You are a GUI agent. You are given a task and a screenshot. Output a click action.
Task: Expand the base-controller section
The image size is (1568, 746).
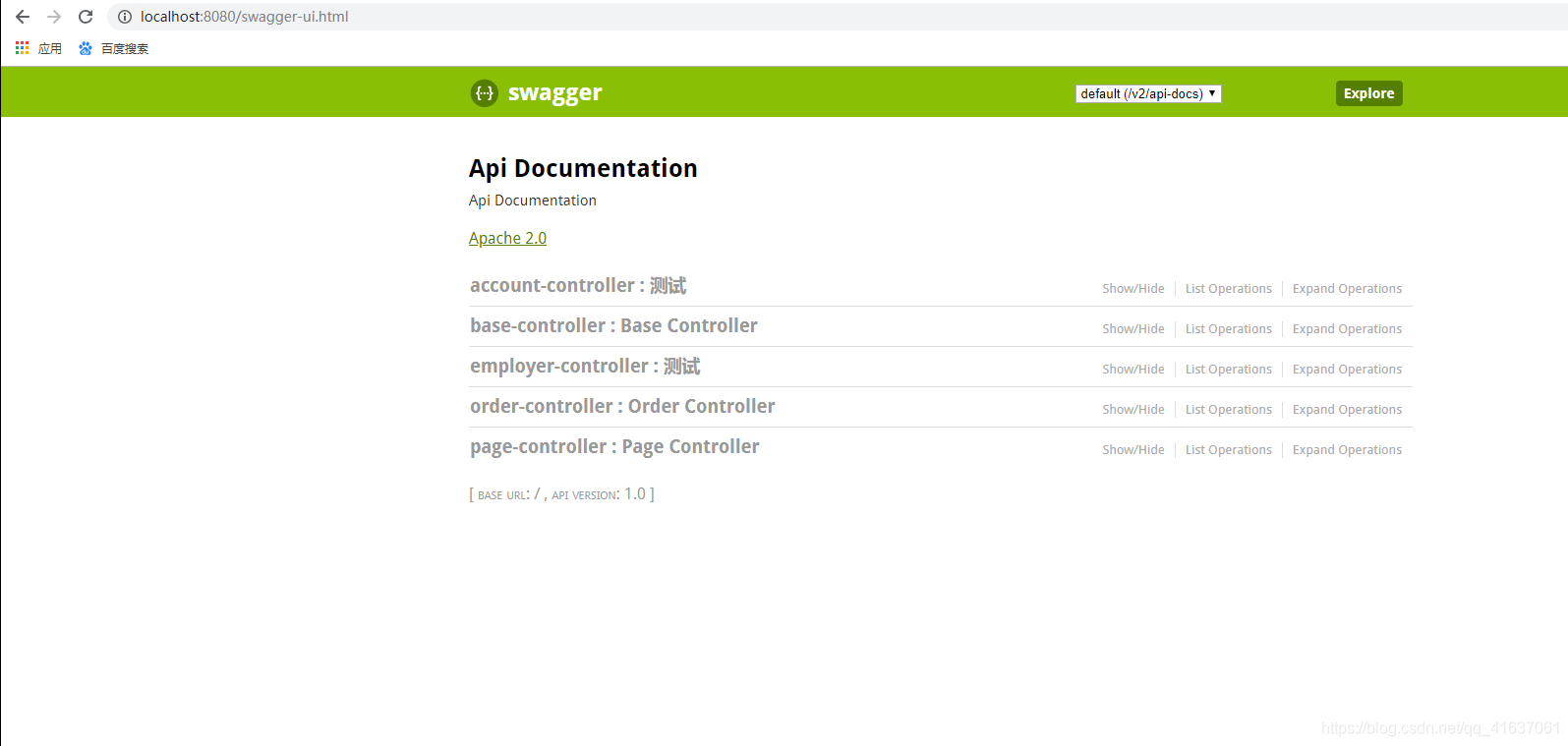click(x=613, y=326)
